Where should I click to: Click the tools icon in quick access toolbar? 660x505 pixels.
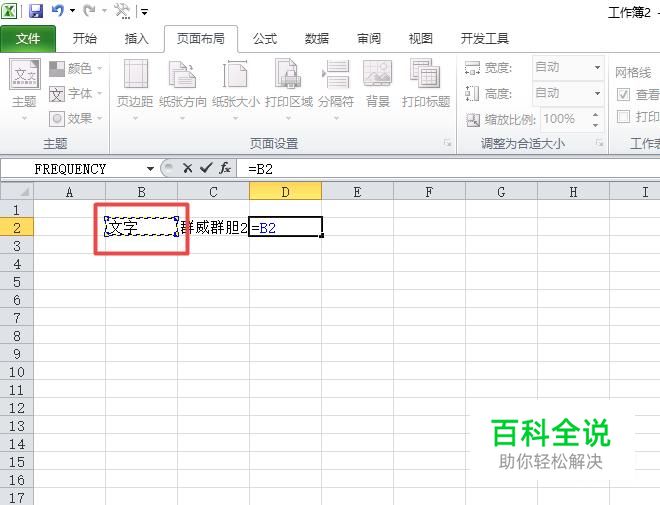(122, 11)
